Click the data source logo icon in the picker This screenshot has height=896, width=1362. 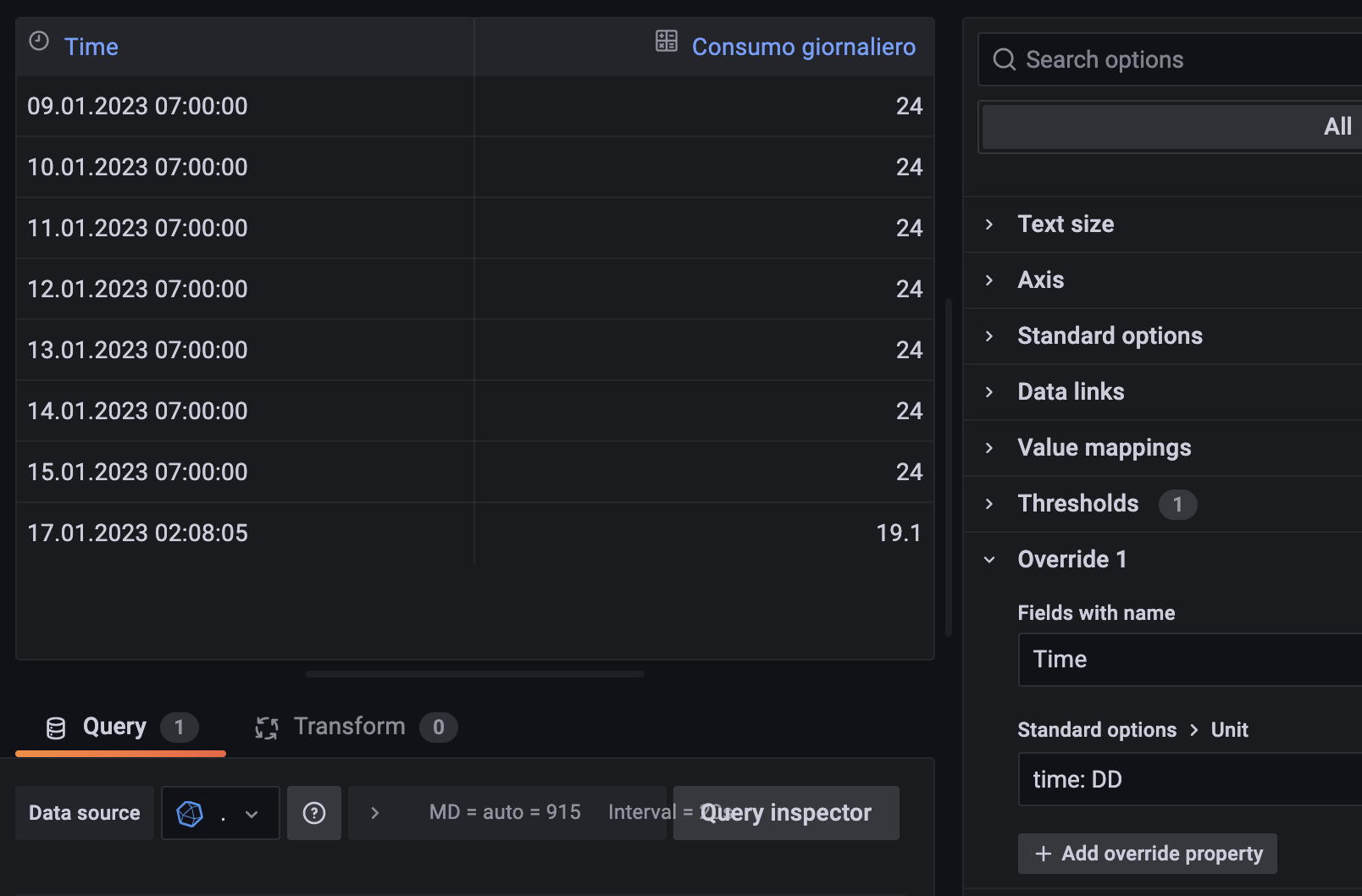tap(190, 813)
